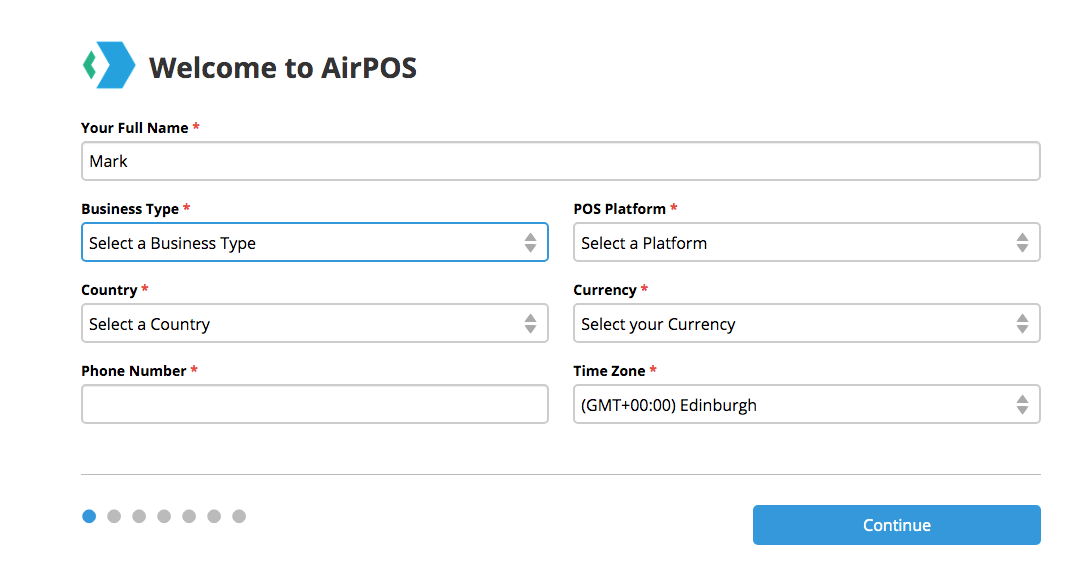Go to the third step dot

[x=139, y=516]
